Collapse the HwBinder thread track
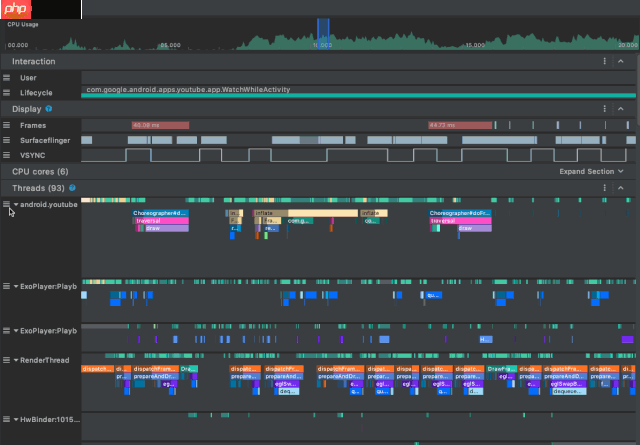The width and height of the screenshot is (640, 445). tap(16, 419)
